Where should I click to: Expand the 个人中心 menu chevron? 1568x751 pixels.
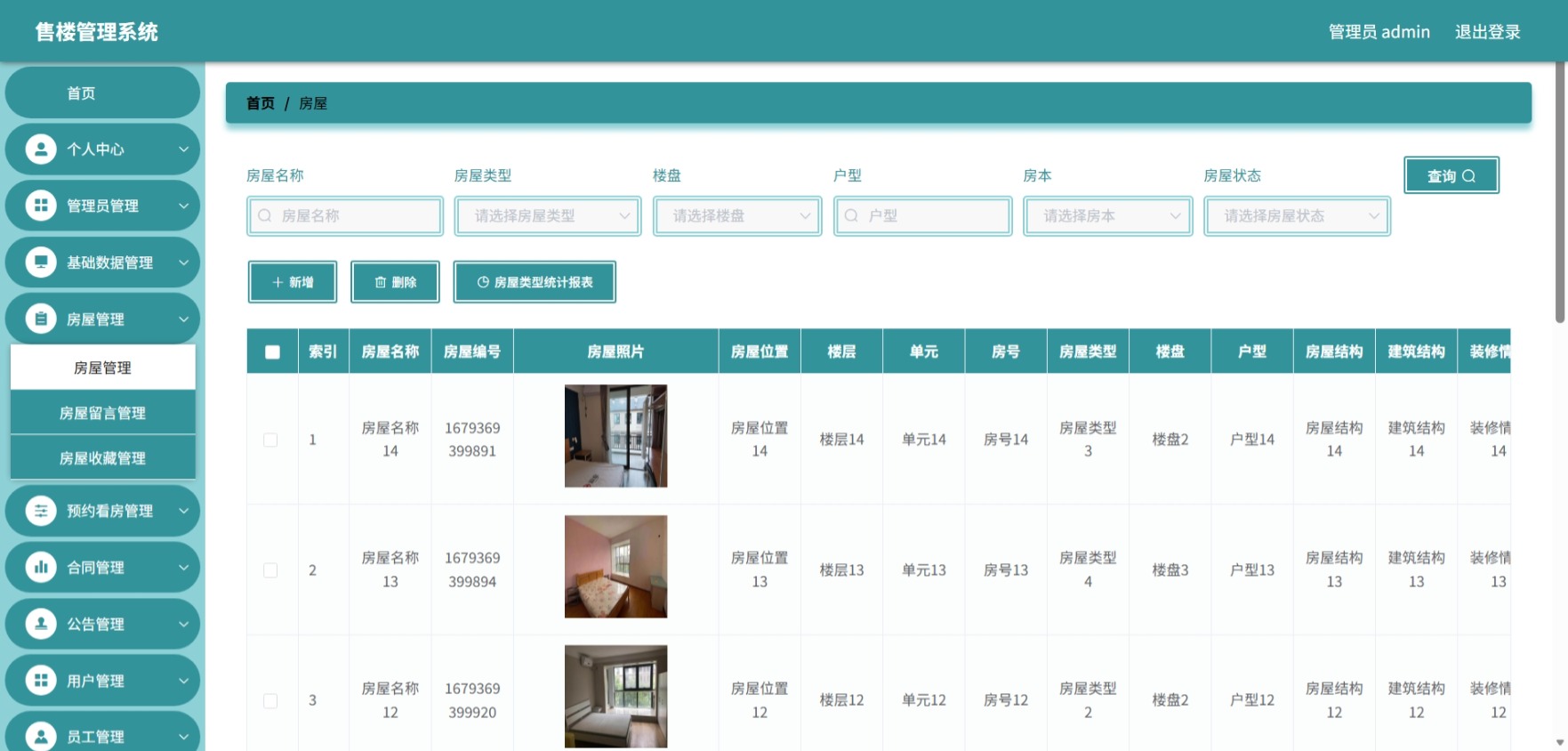point(183,149)
